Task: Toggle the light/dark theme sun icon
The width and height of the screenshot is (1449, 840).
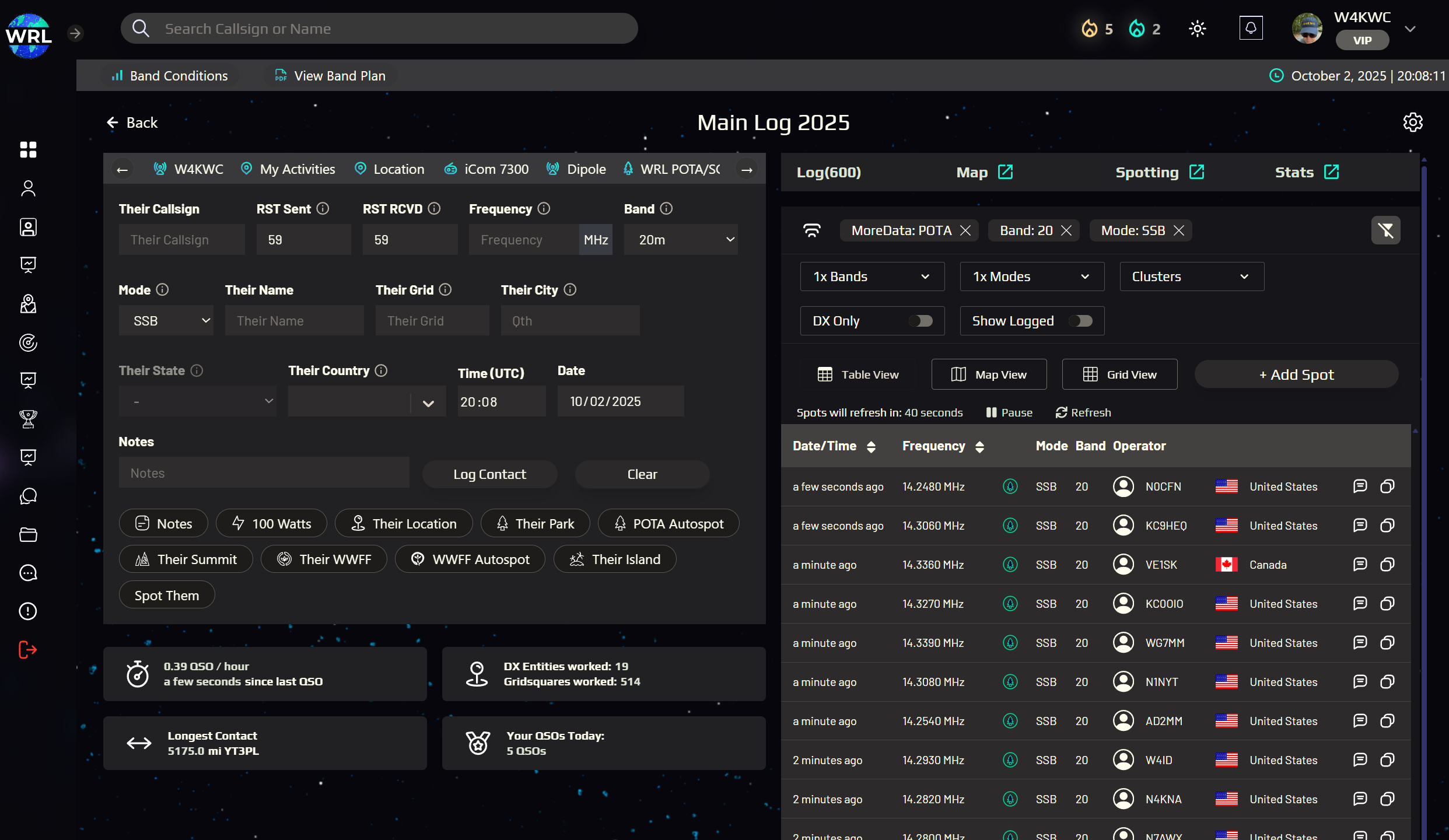Action: coord(1197,29)
